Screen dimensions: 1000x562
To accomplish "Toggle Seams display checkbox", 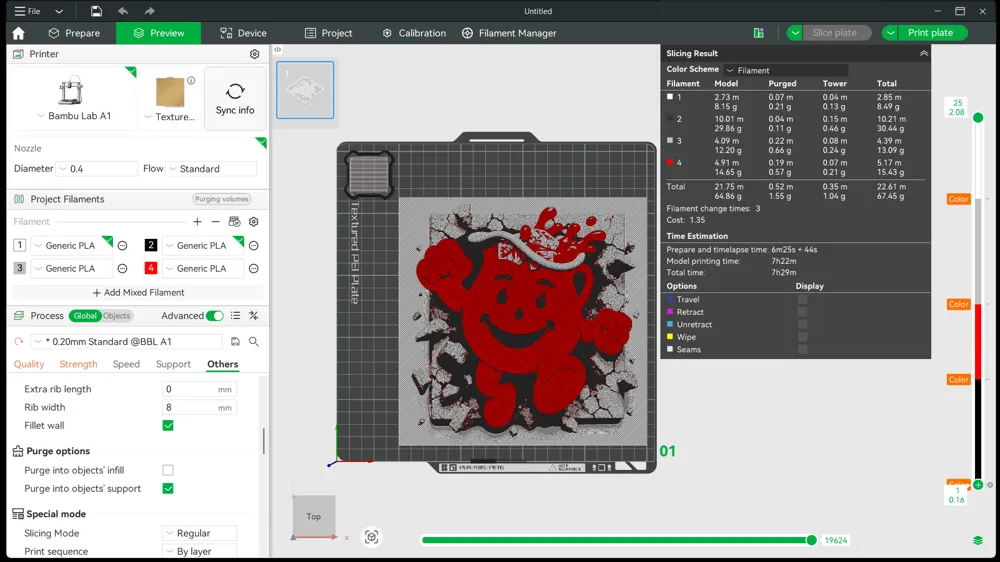I will [x=802, y=350].
